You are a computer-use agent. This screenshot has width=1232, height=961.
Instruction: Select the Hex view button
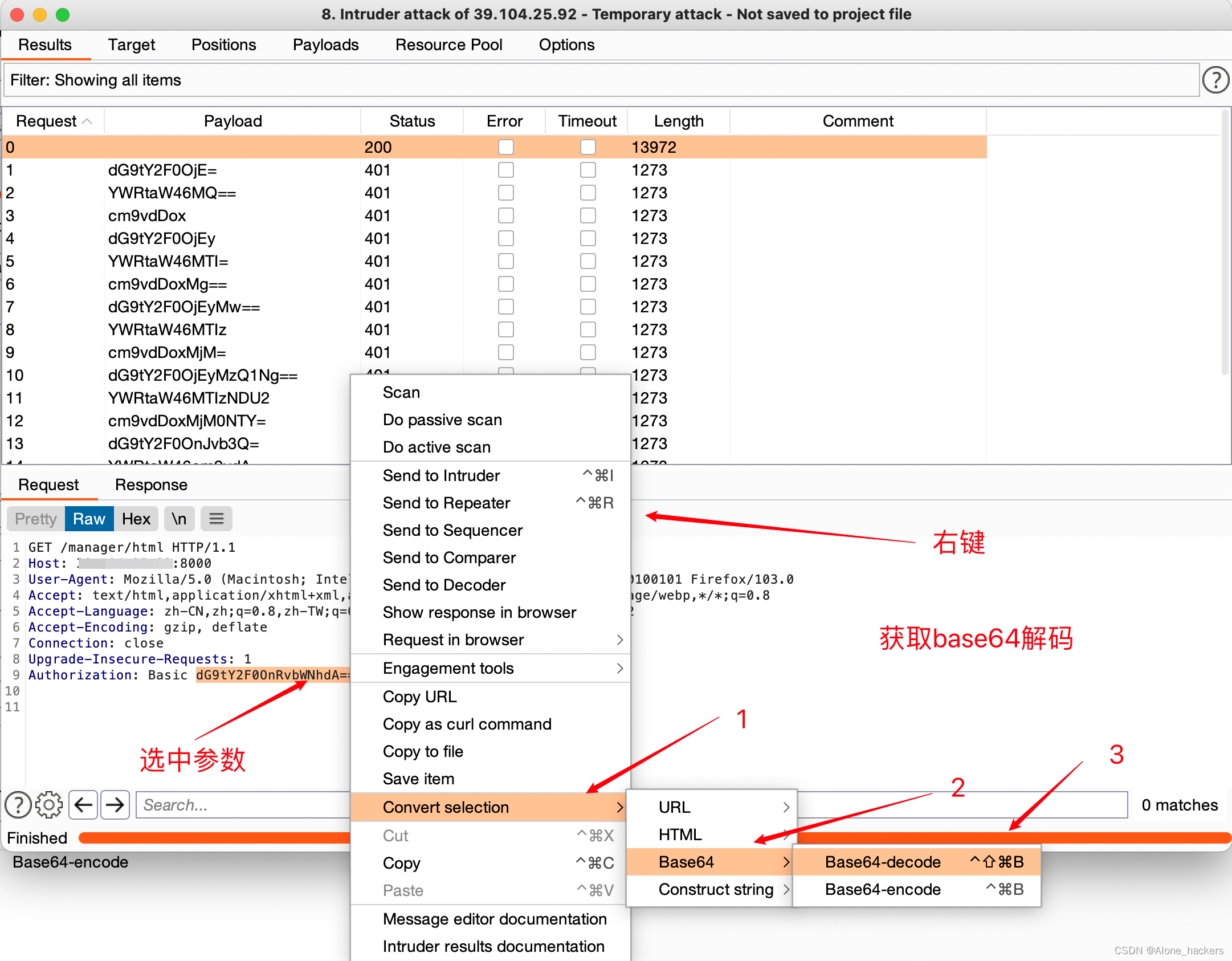[x=136, y=519]
